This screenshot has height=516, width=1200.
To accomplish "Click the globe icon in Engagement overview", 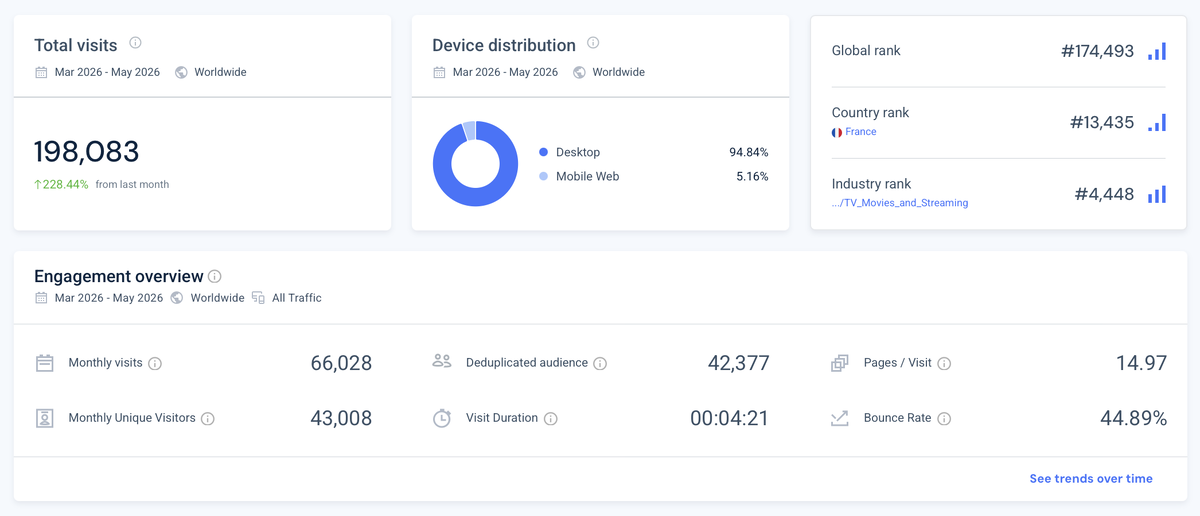I will click(177, 298).
